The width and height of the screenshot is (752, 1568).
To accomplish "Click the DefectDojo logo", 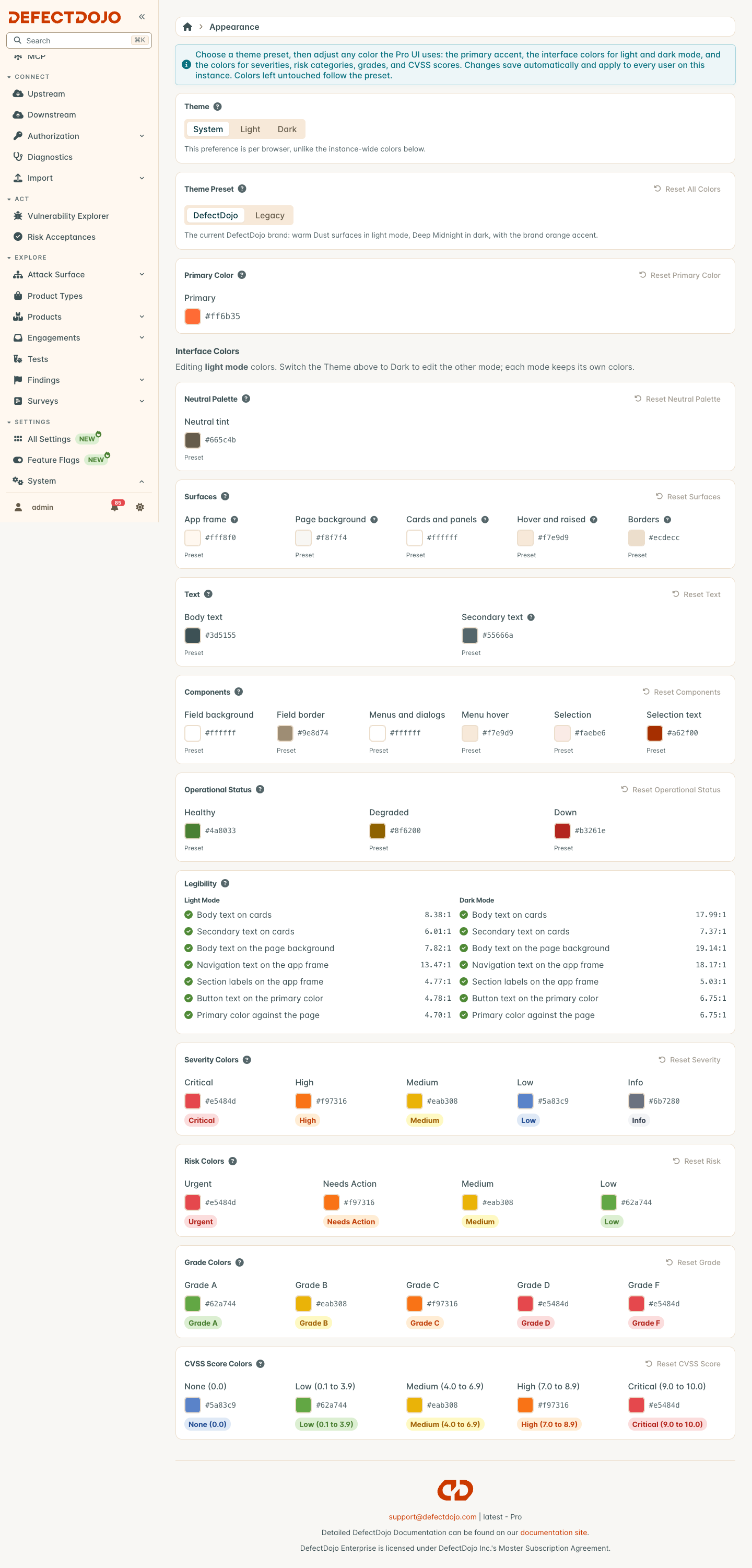I will click(x=64, y=17).
